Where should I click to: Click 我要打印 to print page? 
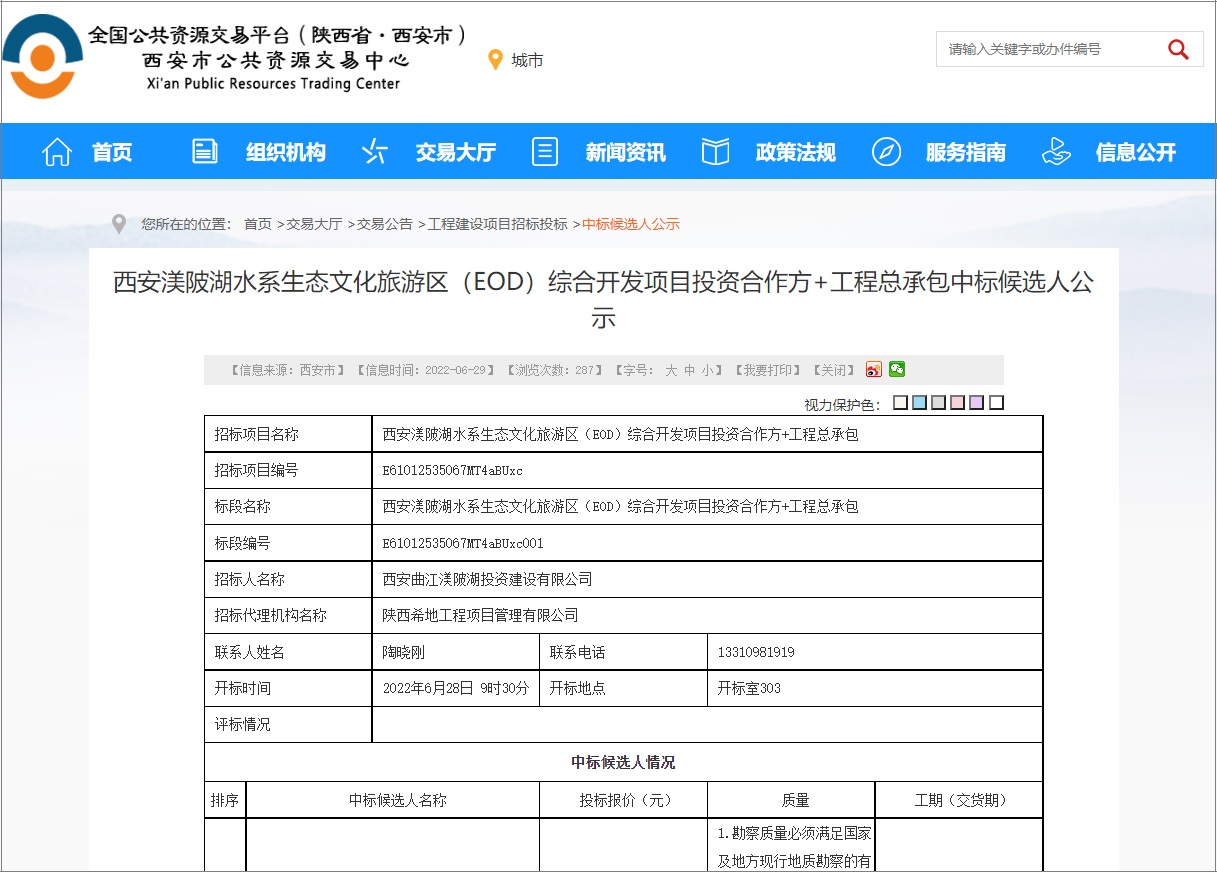click(x=768, y=370)
